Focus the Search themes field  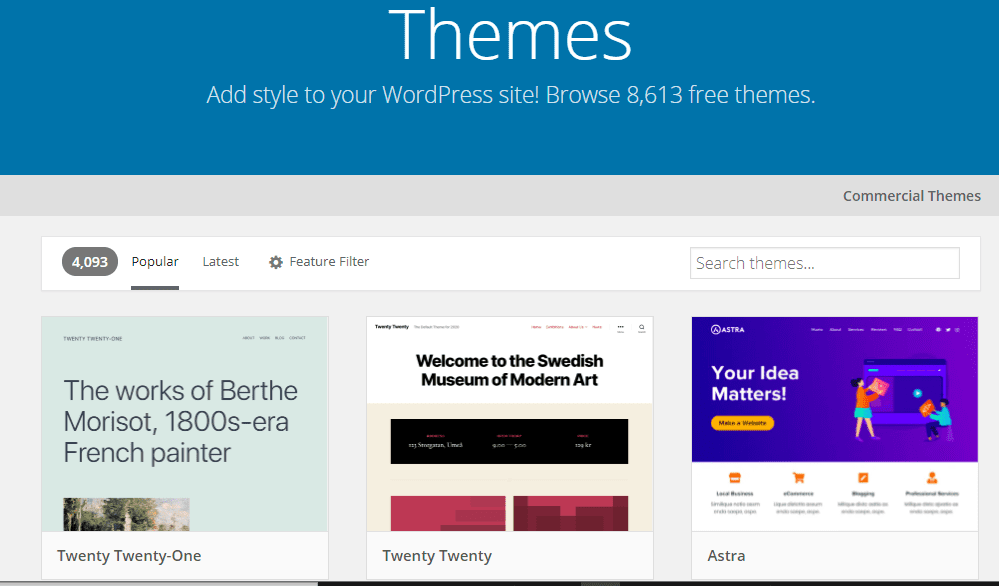tap(824, 263)
